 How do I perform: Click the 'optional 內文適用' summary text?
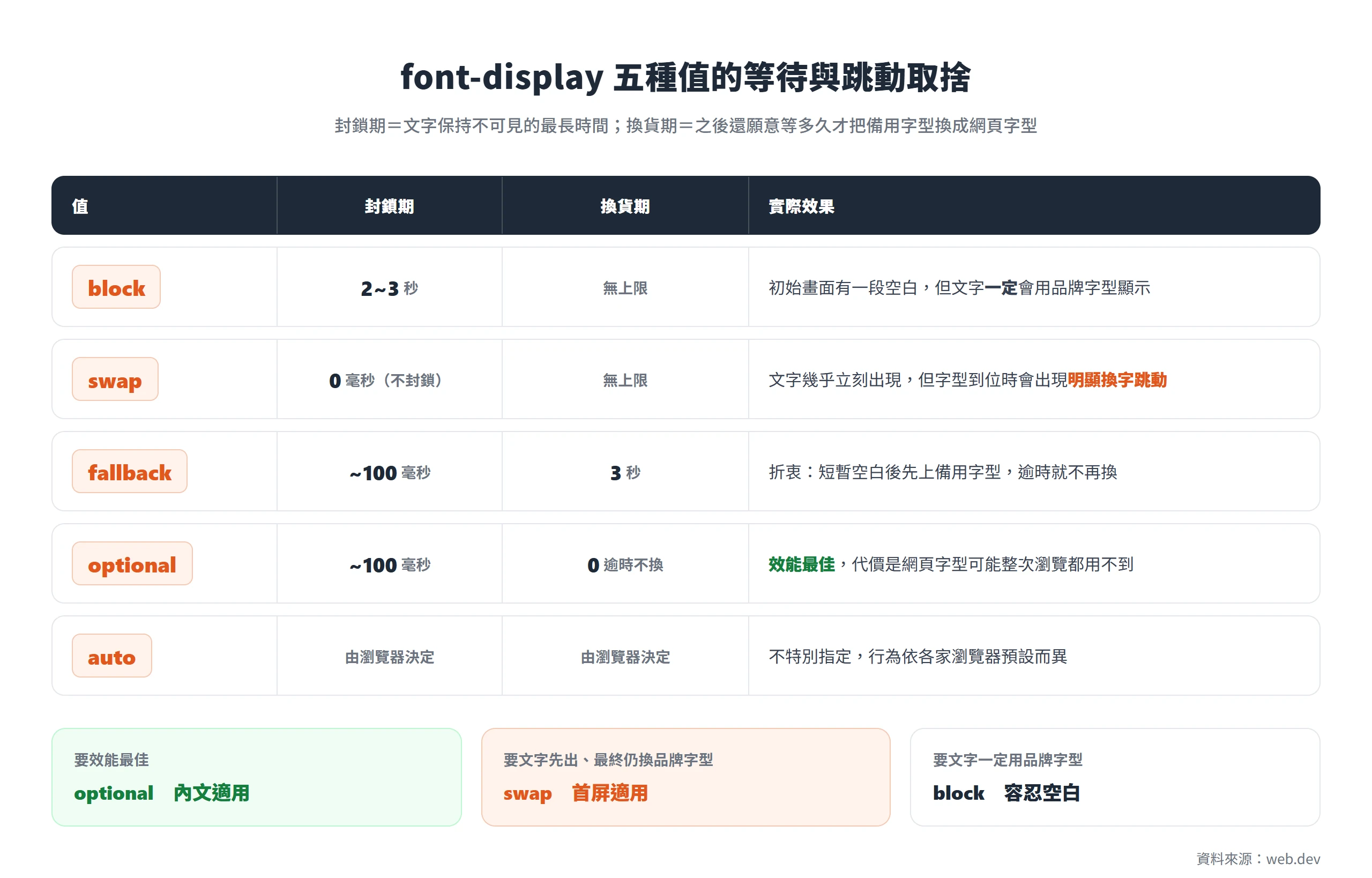click(161, 793)
